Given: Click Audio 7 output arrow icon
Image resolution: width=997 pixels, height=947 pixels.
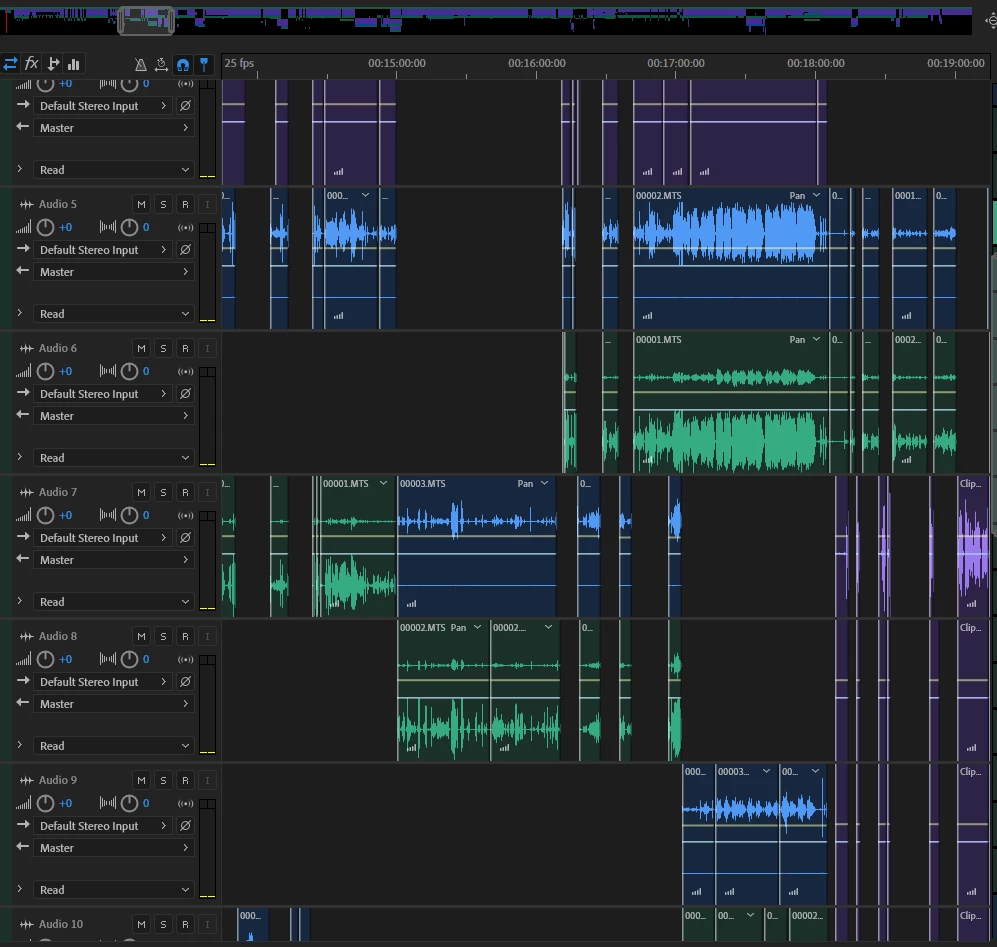Looking at the screenshot, I should pos(23,558).
